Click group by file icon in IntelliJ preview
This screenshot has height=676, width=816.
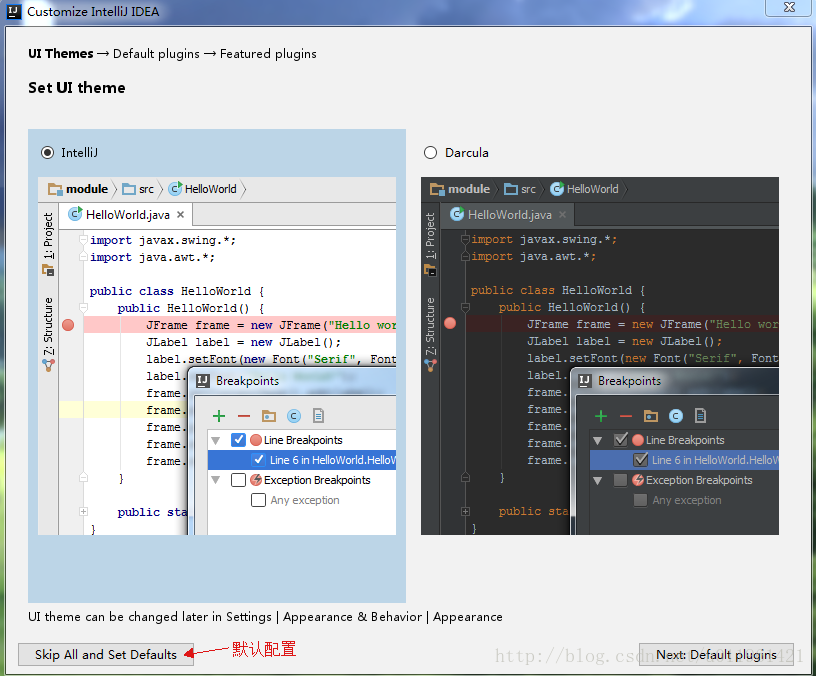click(x=318, y=416)
